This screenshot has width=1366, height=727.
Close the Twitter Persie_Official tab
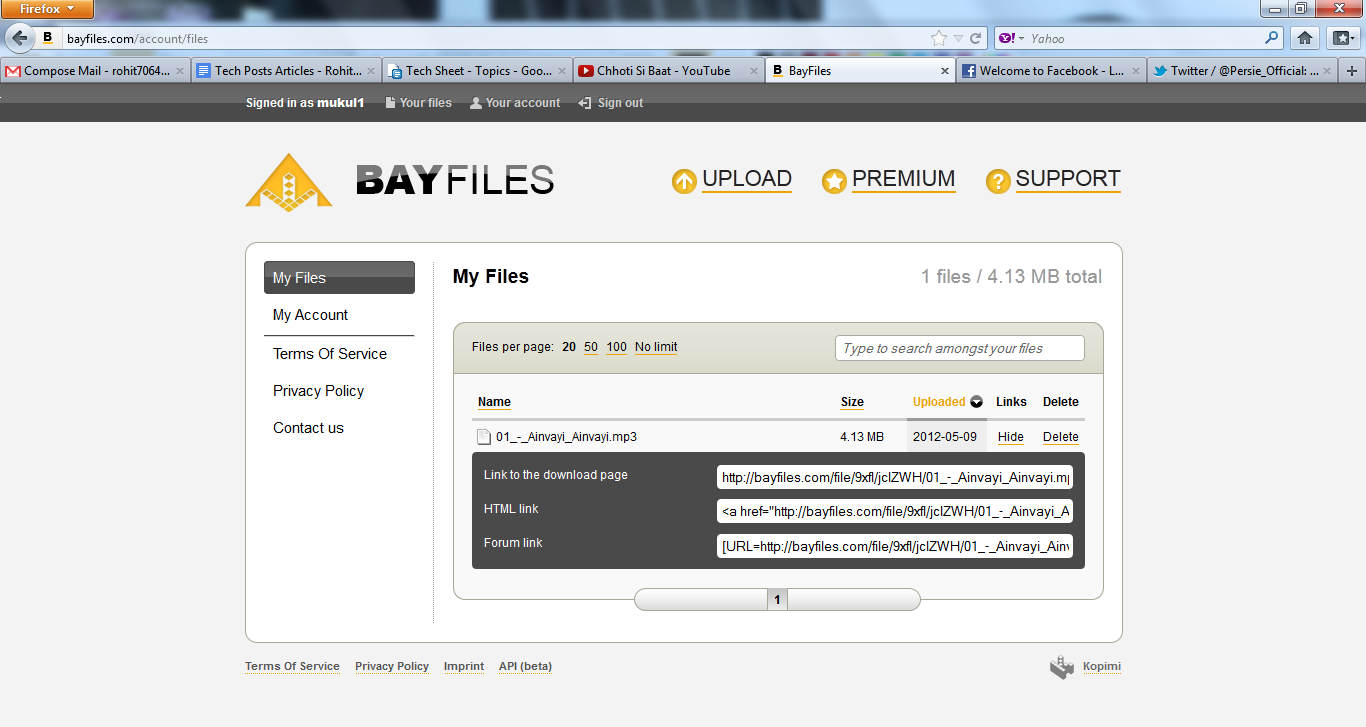[x=1327, y=71]
